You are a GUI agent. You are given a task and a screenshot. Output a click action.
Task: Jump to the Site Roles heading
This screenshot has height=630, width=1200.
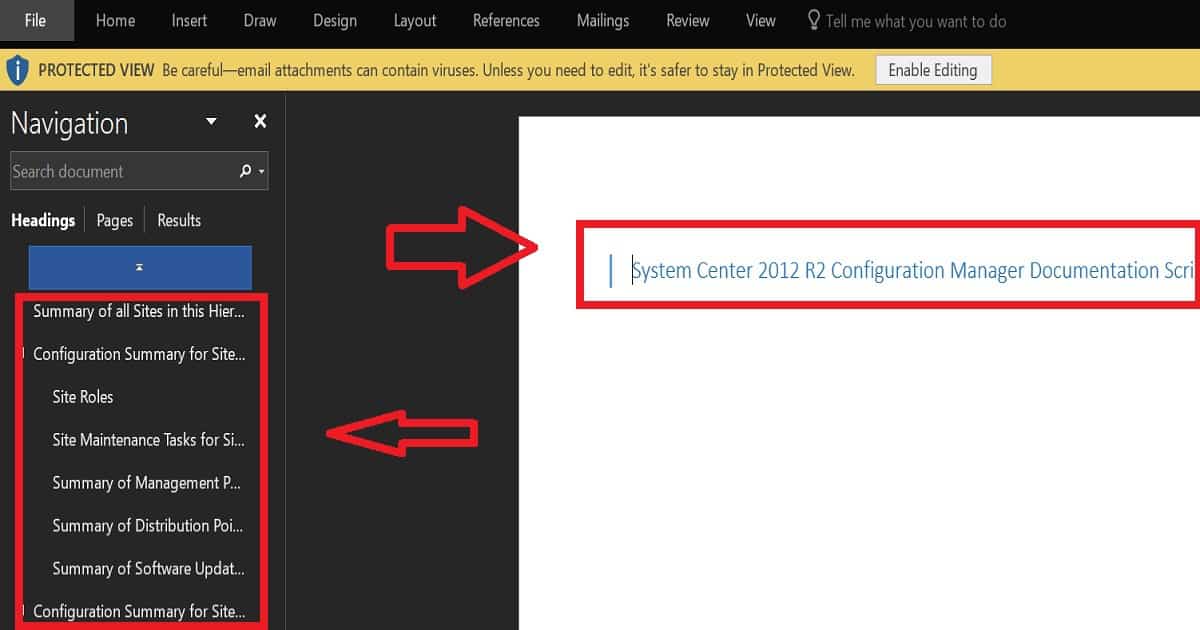point(83,397)
